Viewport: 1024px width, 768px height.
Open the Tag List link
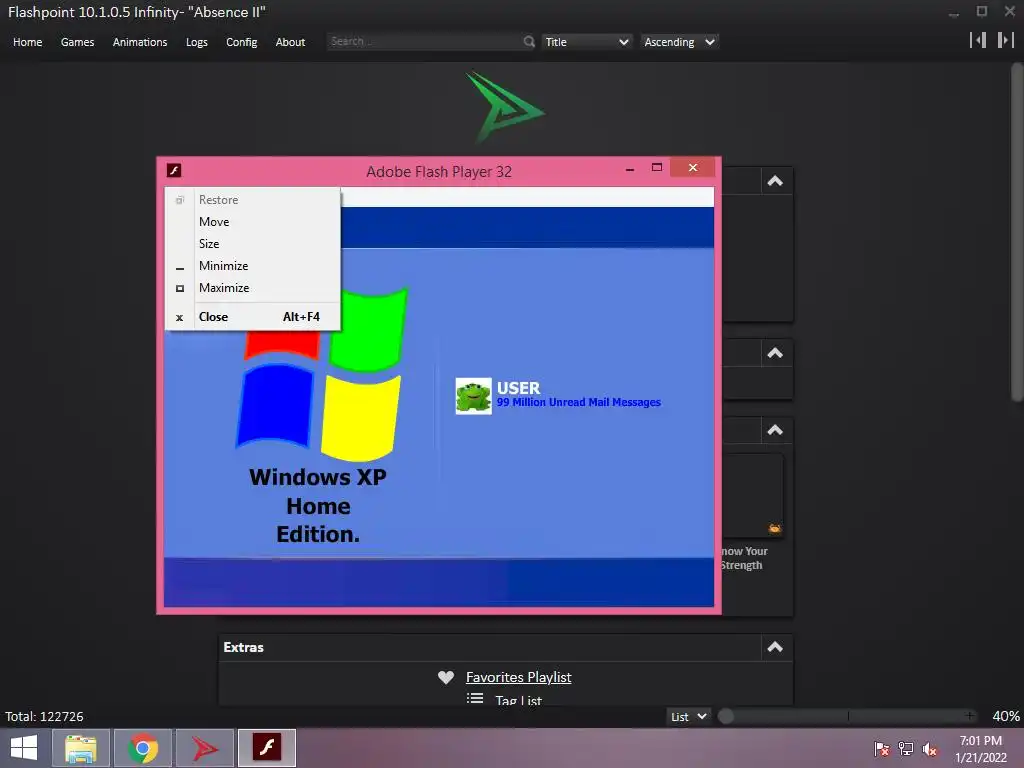click(519, 699)
